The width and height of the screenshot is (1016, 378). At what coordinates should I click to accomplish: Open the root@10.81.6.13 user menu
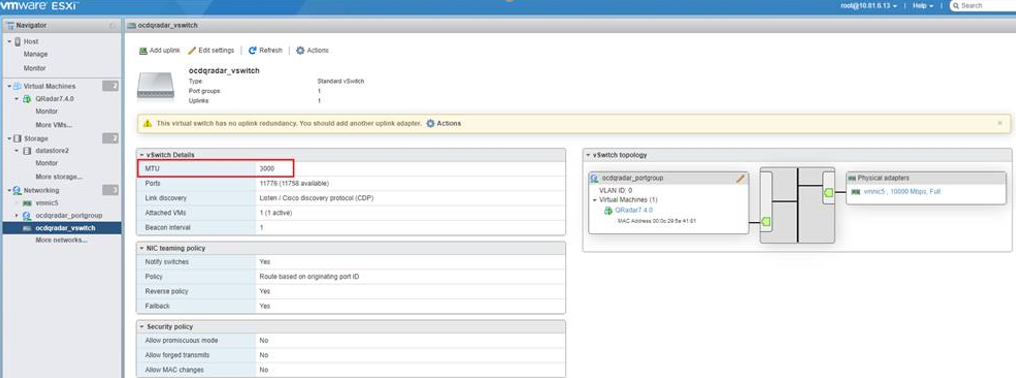point(868,6)
